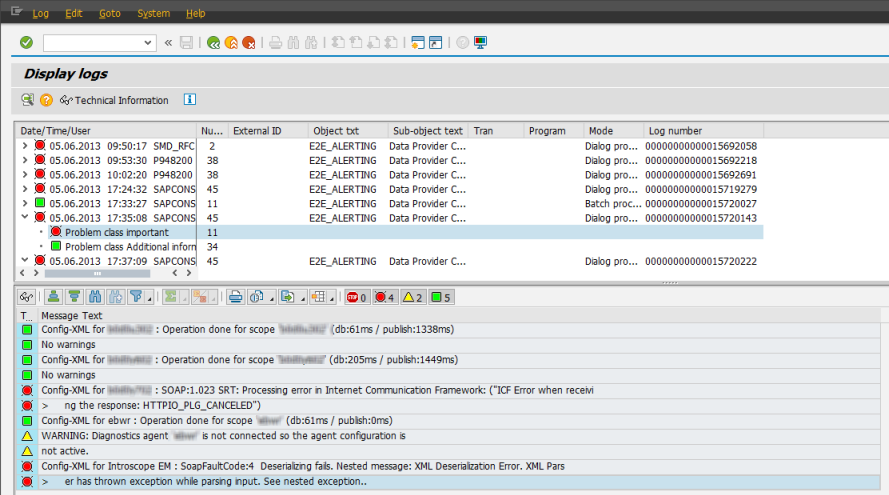Create a new session via window icon
Screen dimensions: 889x495
pos(418,43)
